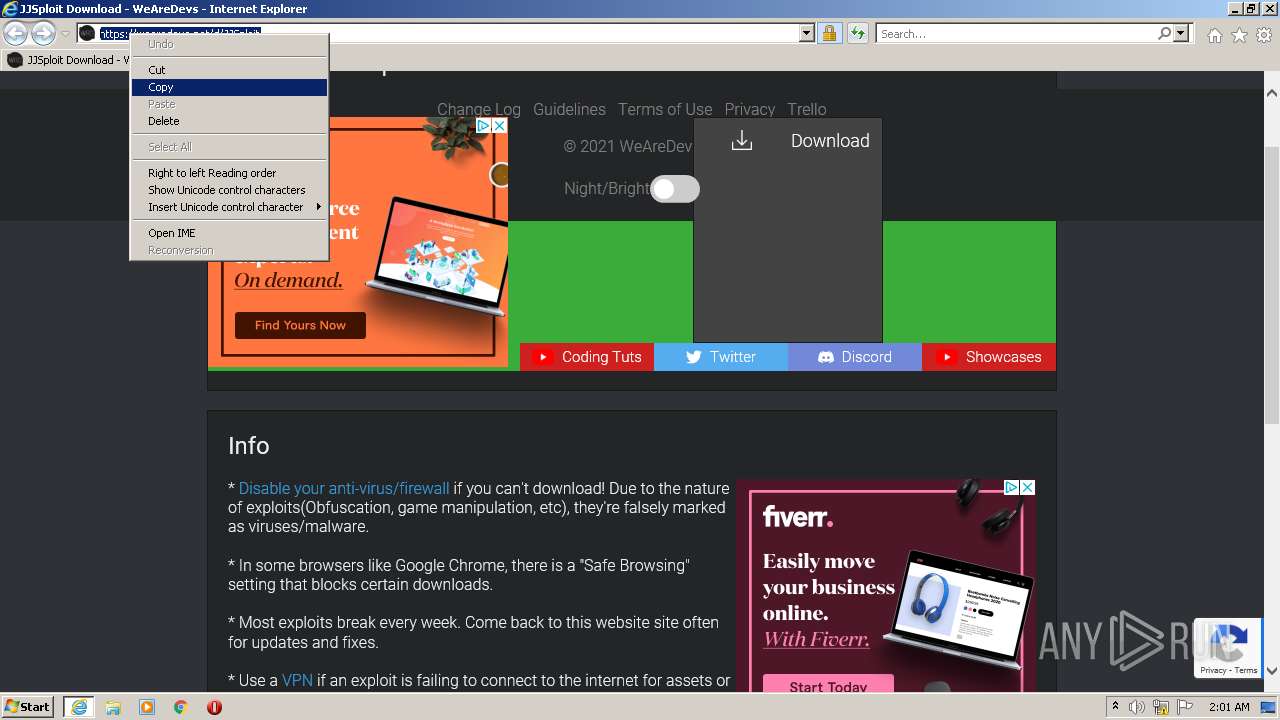Open Privacy link

[750, 109]
